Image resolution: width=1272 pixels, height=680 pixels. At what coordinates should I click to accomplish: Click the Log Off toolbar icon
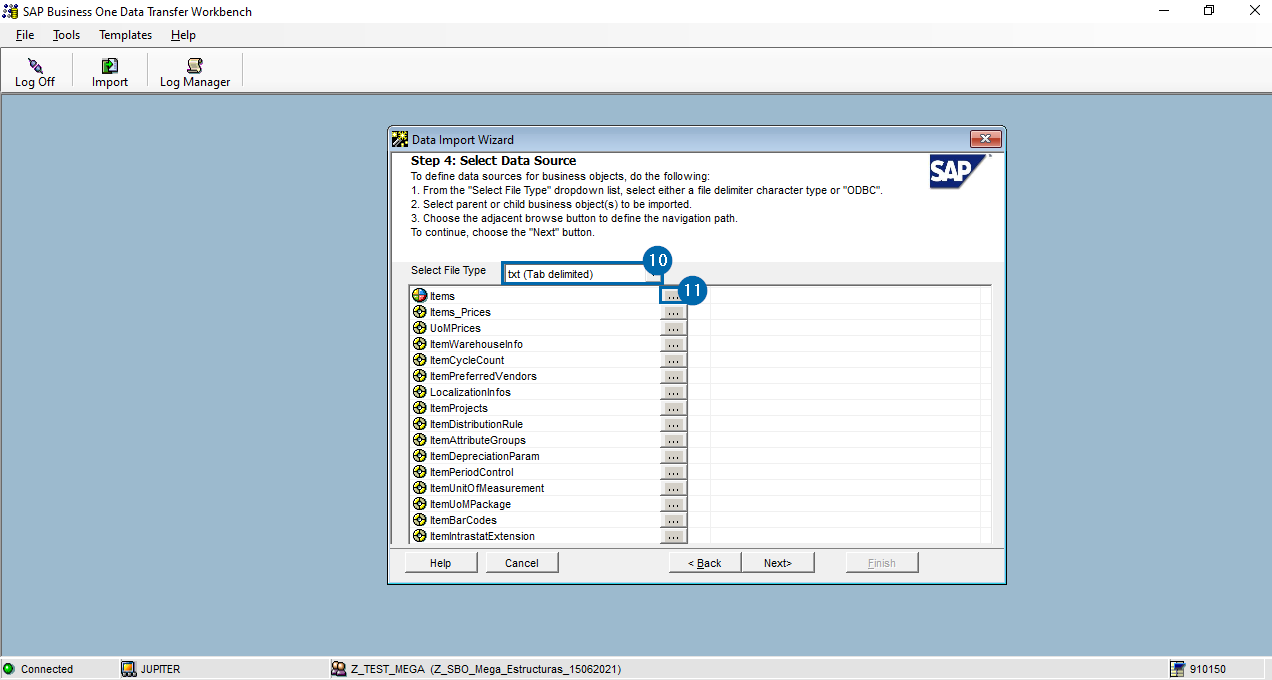[35, 65]
